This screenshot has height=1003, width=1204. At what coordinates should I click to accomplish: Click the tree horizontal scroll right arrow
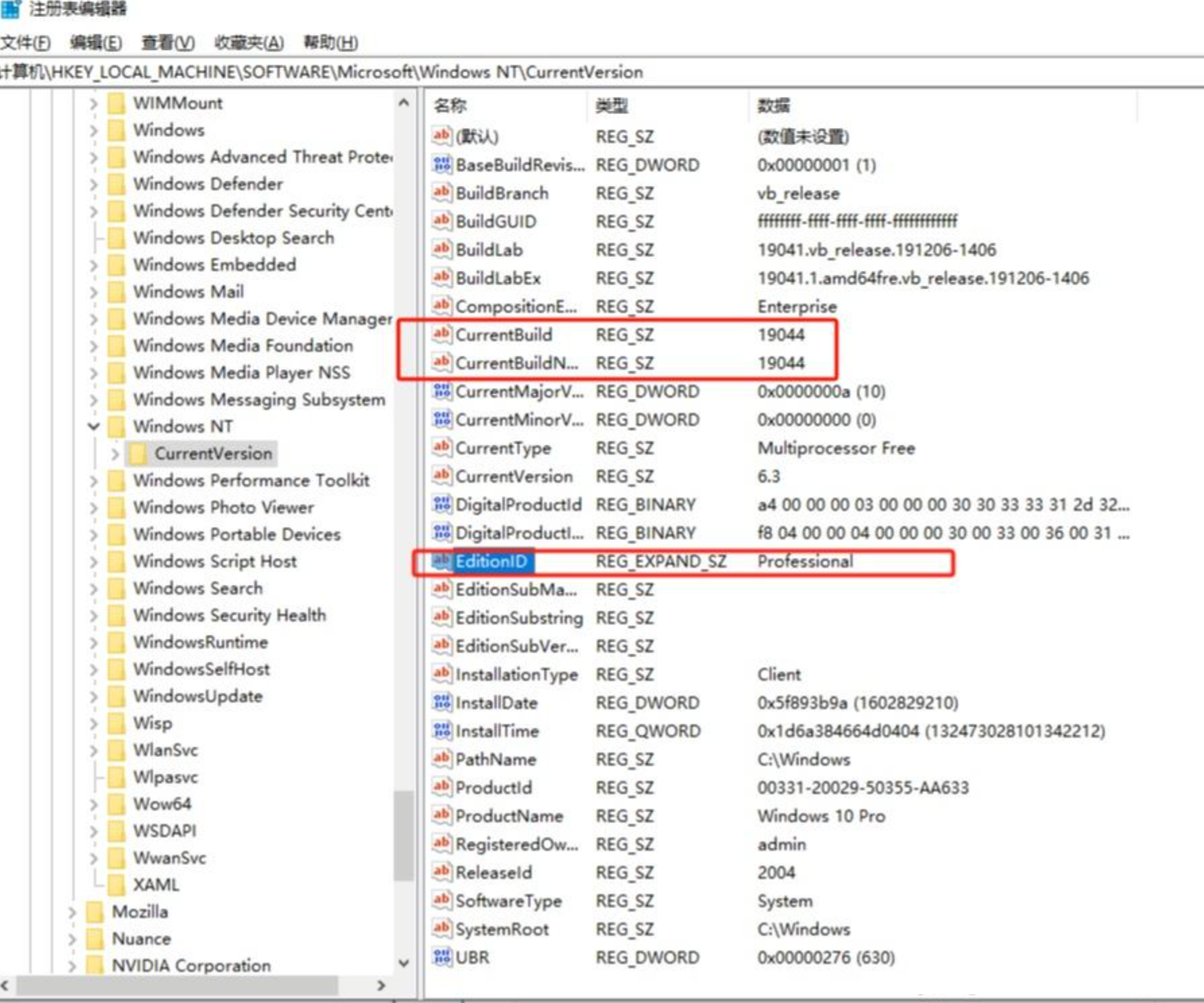(x=382, y=985)
